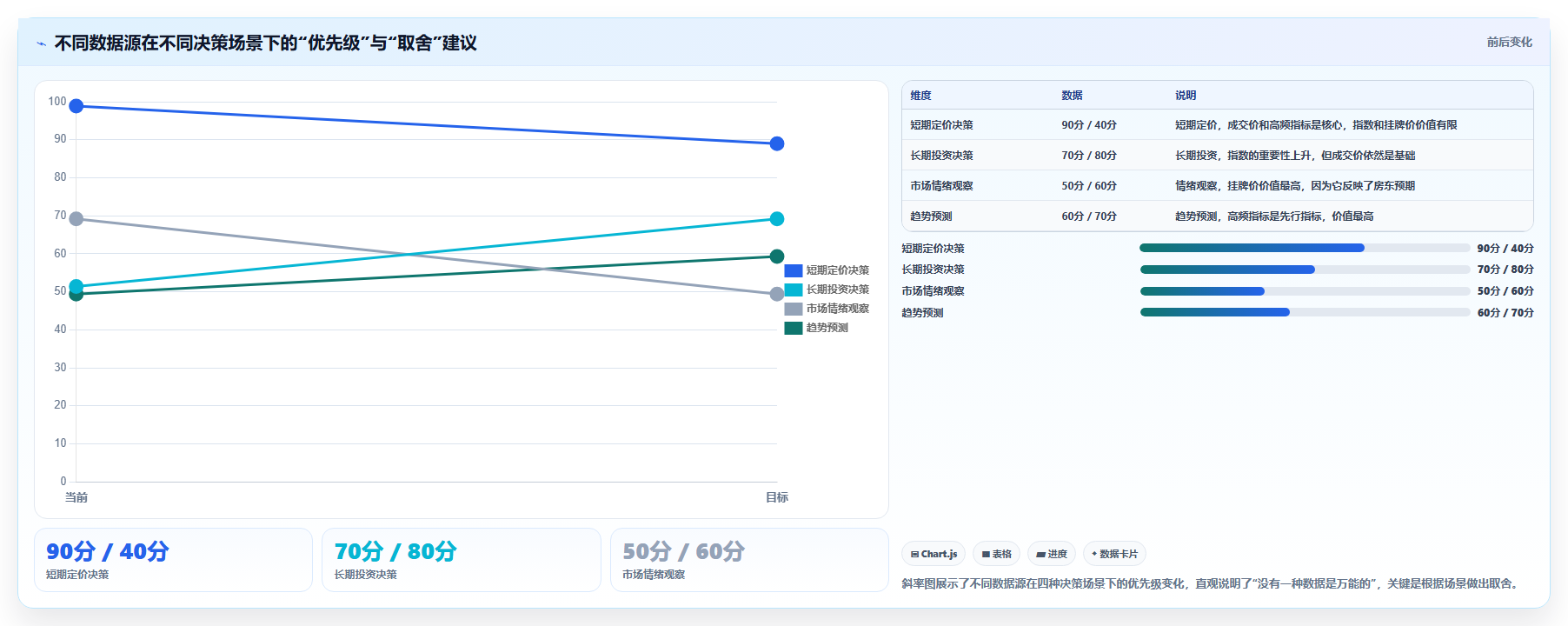Click the 90分 / 40分 table cell

click(x=1089, y=125)
